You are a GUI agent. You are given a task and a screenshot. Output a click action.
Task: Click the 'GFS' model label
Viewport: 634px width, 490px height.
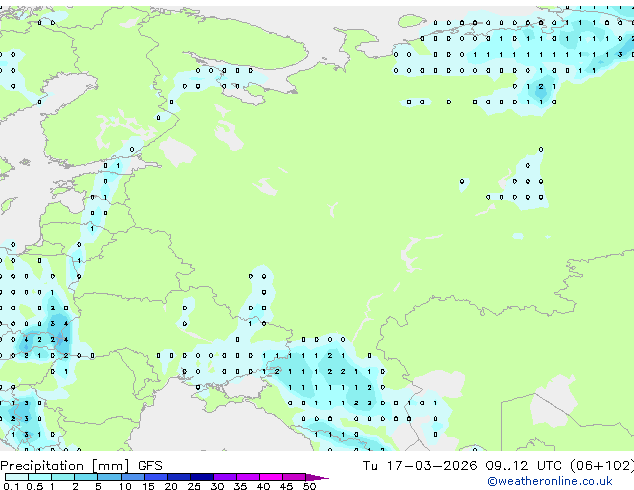[x=150, y=466]
